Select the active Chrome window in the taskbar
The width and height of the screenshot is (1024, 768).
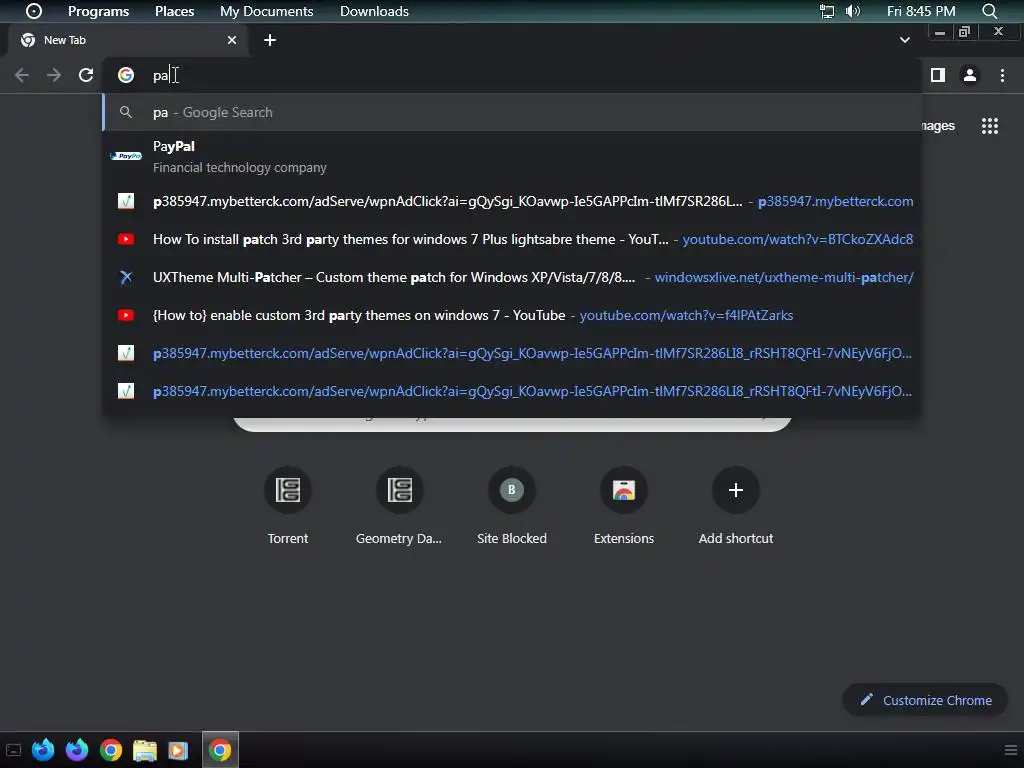[x=220, y=750]
